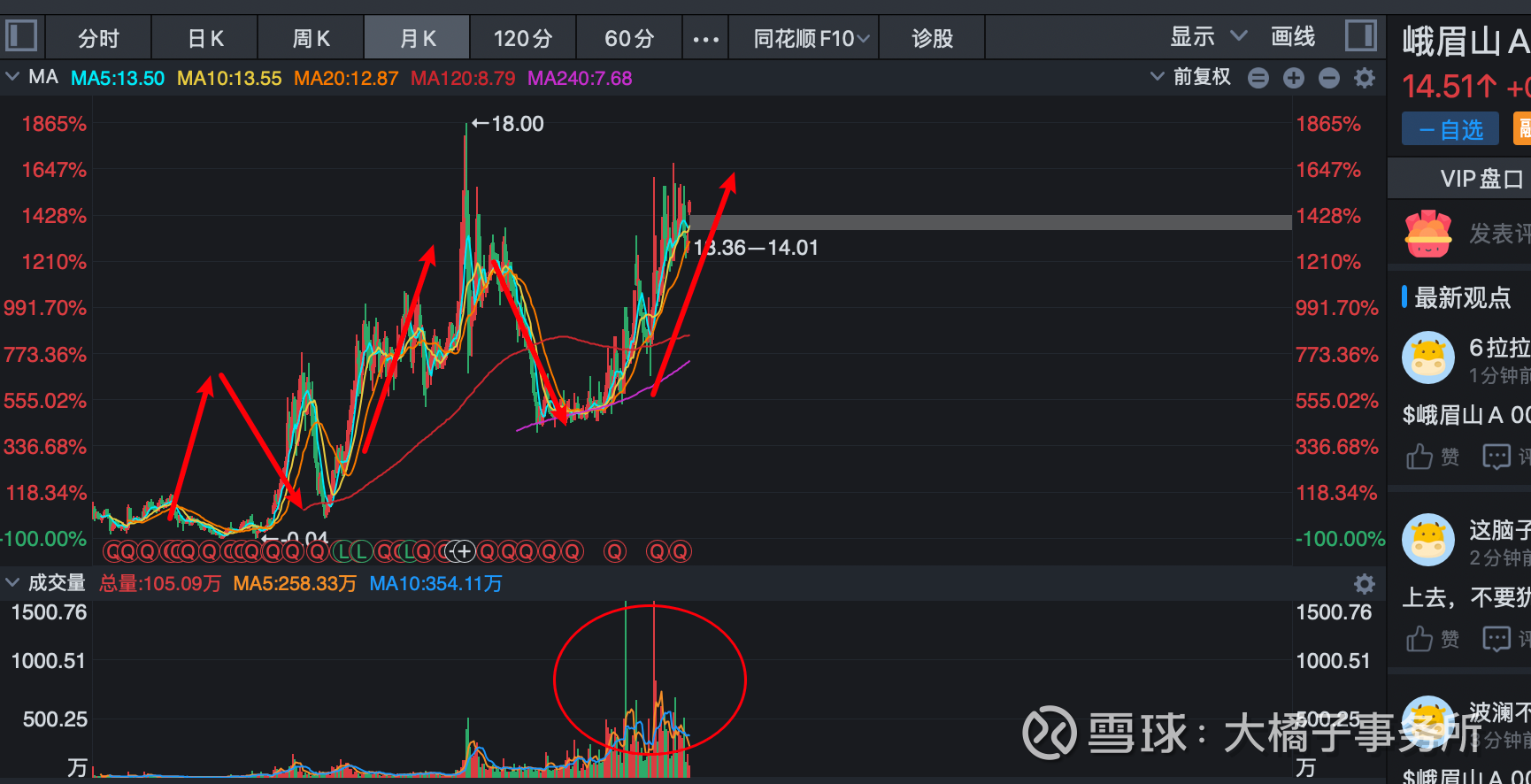Image resolution: width=1531 pixels, height=784 pixels.
Task: Select the 月K tab
Action: point(417,39)
